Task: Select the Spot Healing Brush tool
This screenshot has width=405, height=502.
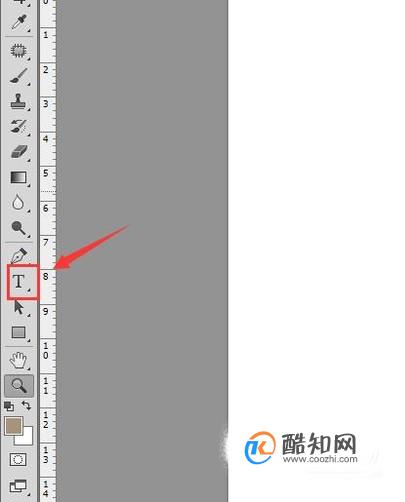Action: [x=19, y=50]
